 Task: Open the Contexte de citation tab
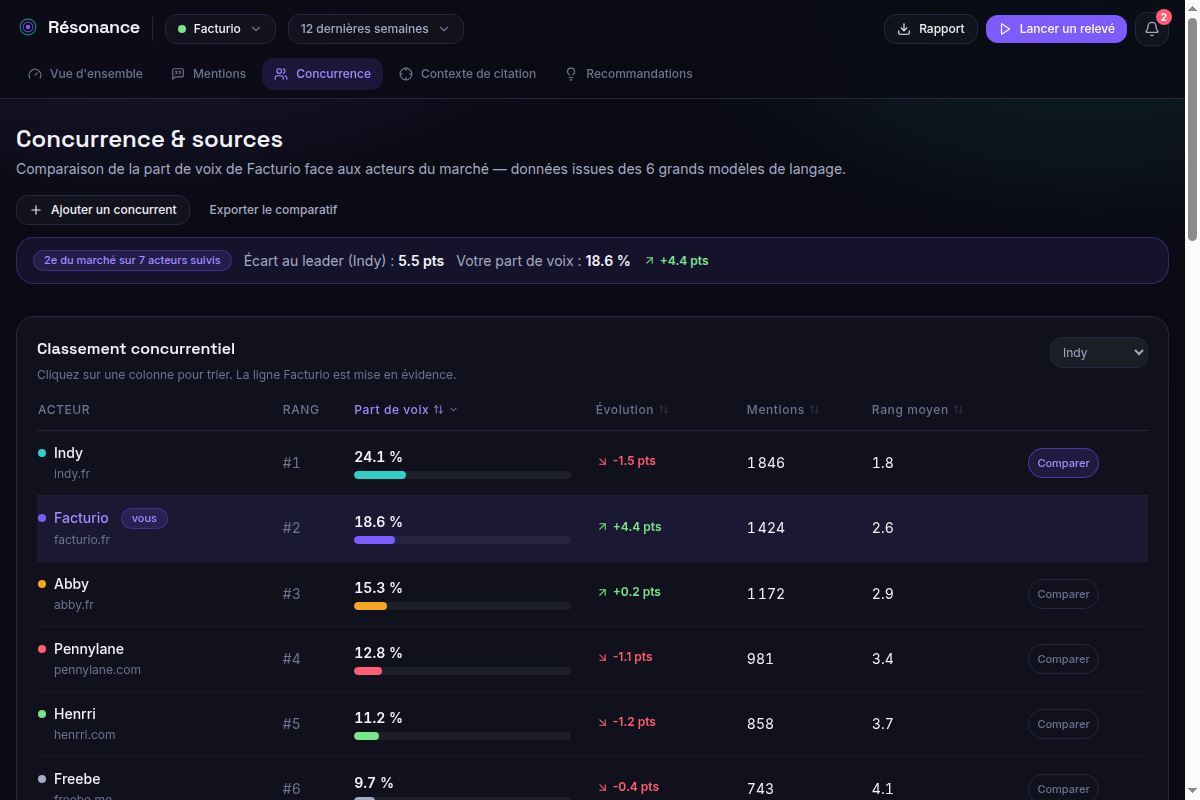pyautogui.click(x=467, y=74)
